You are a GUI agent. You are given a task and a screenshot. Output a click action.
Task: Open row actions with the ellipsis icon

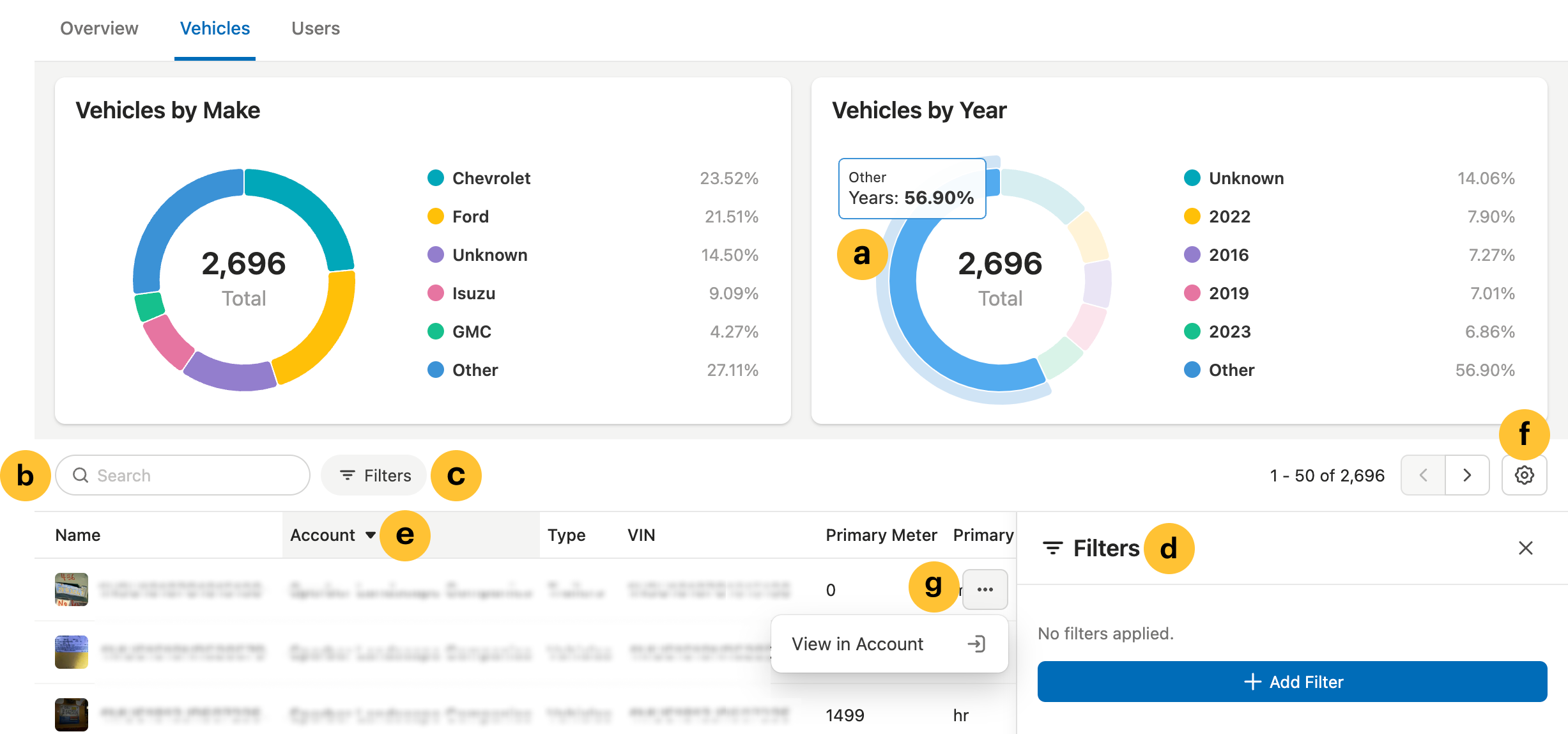click(x=985, y=589)
